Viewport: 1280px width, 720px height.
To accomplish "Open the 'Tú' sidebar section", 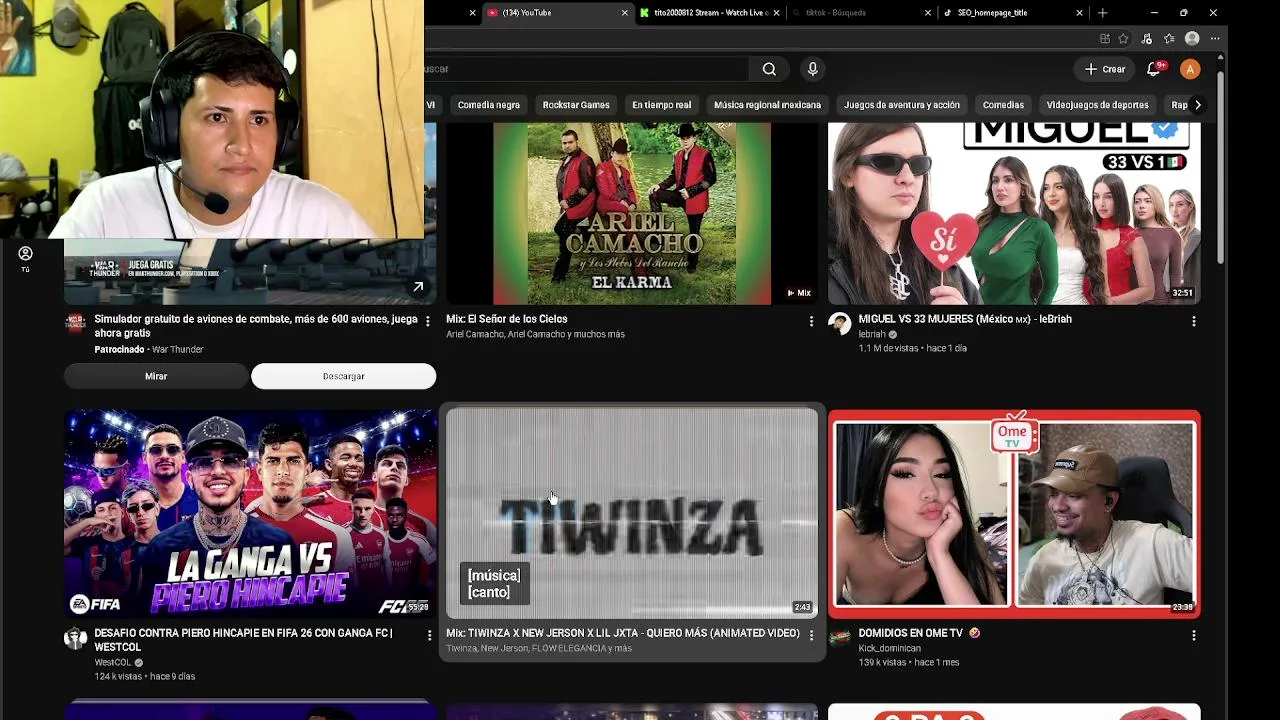I will [25, 259].
